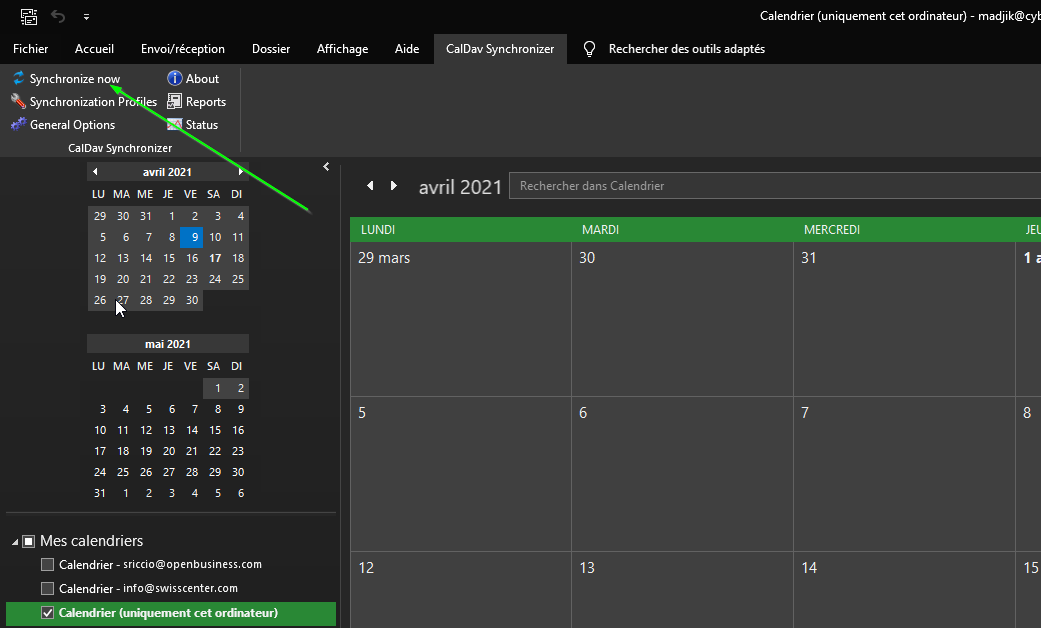Open the Fichier menu tab

pos(31,49)
